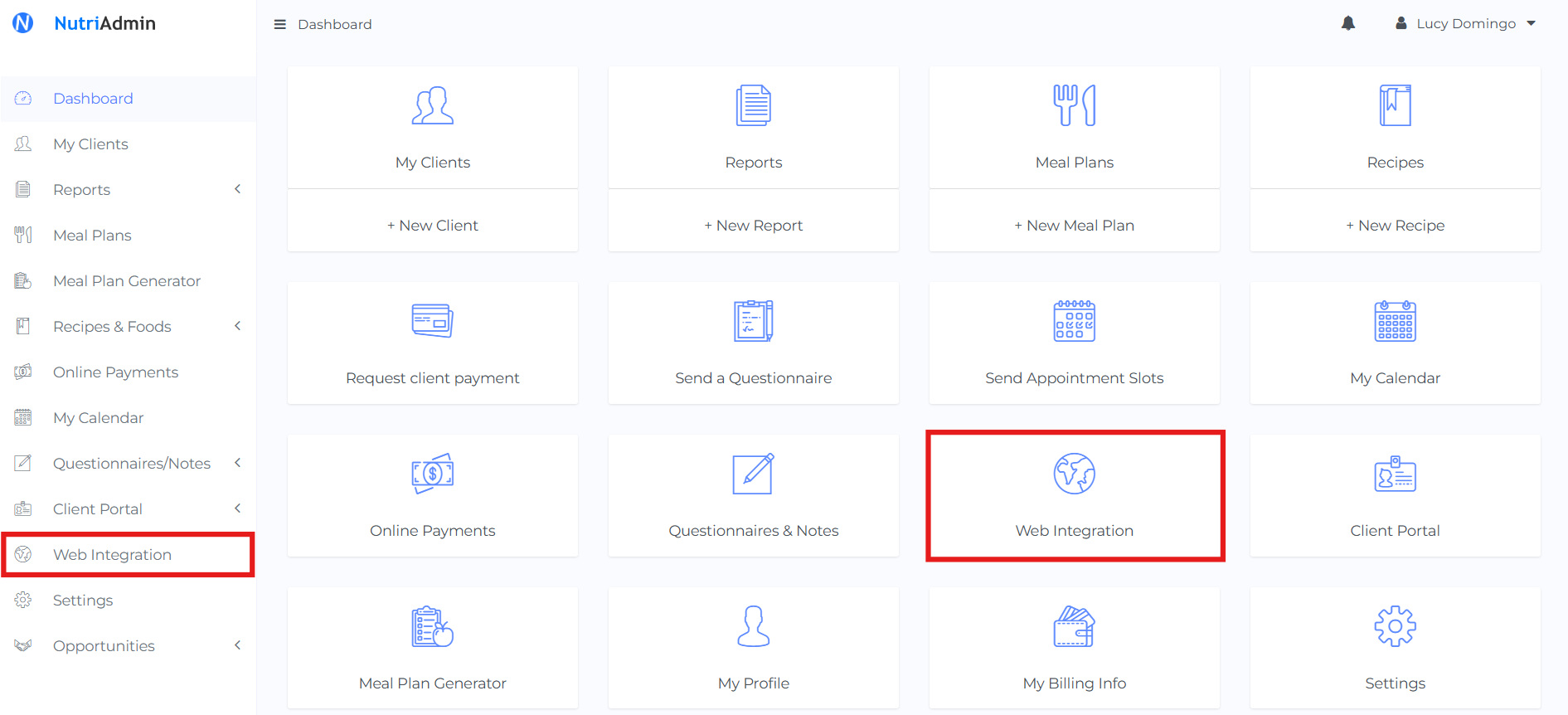The width and height of the screenshot is (1568, 715).
Task: Click the My Profile person card icon
Action: (x=754, y=626)
